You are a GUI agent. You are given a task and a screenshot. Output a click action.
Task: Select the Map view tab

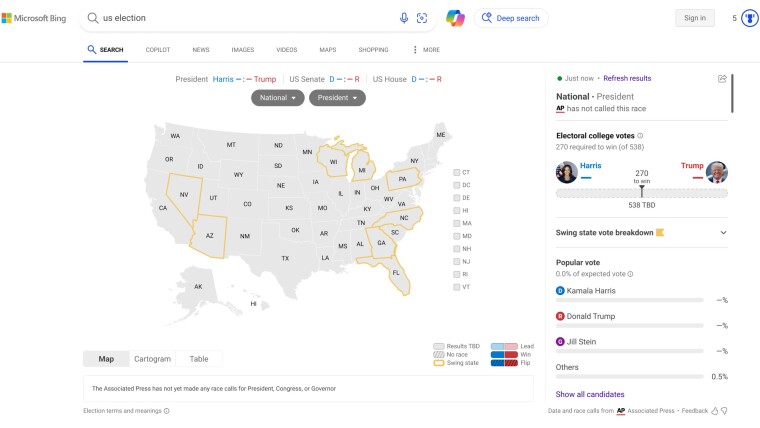pos(106,359)
